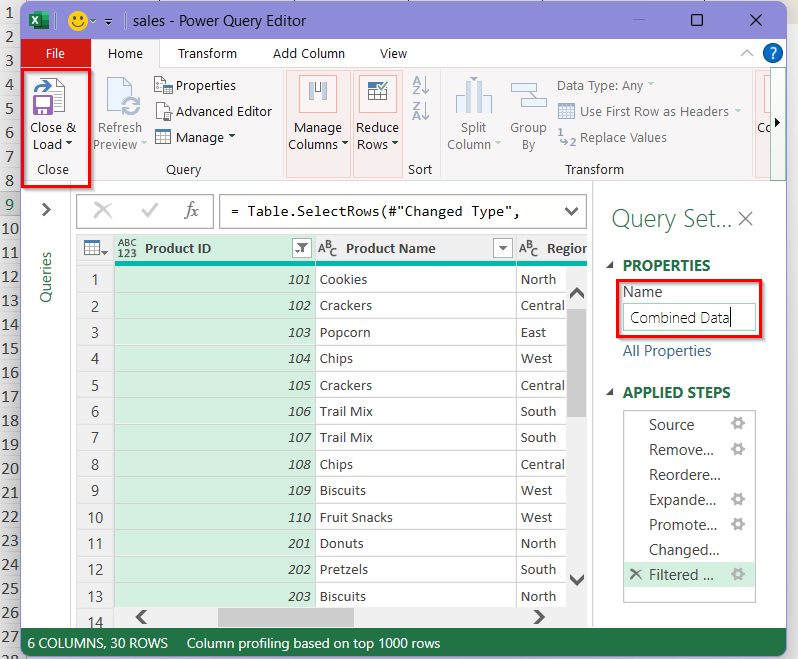Cancel the formula bar edit
798x659 pixels.
tap(103, 210)
